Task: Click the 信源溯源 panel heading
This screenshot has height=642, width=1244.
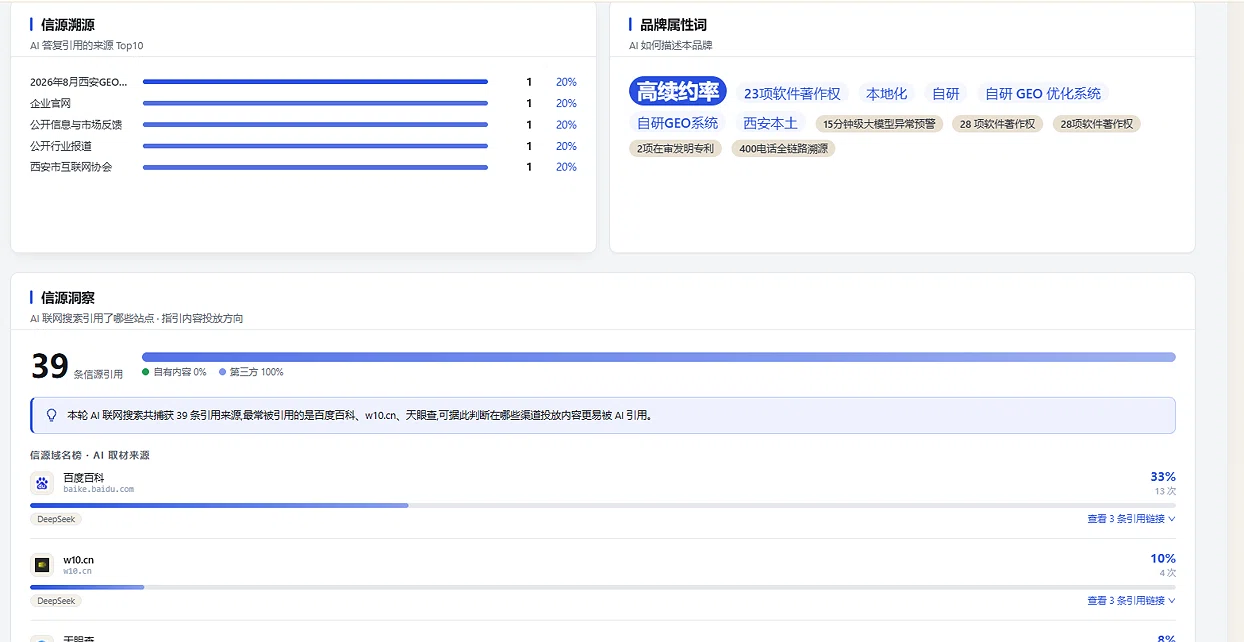Action: pos(68,24)
